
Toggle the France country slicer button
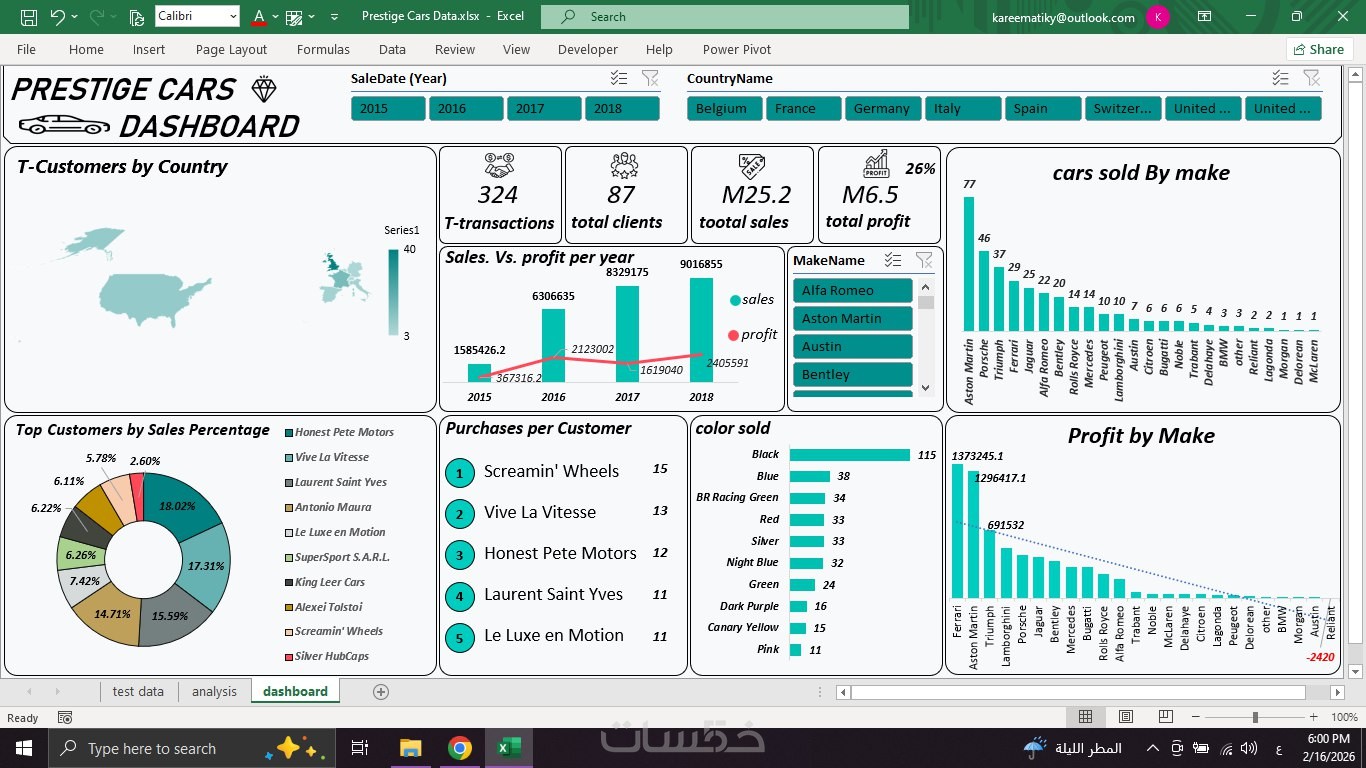point(804,108)
